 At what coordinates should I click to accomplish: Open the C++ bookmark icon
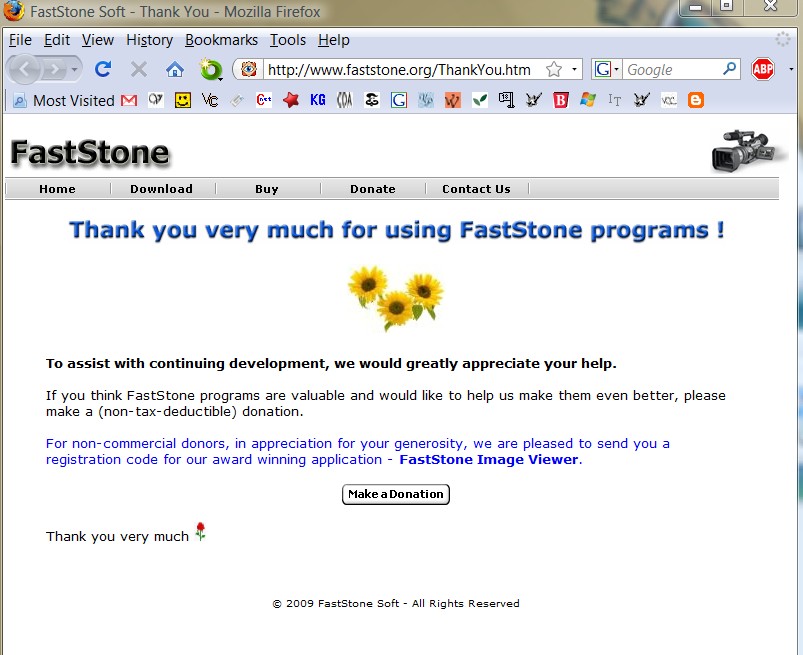(x=264, y=100)
